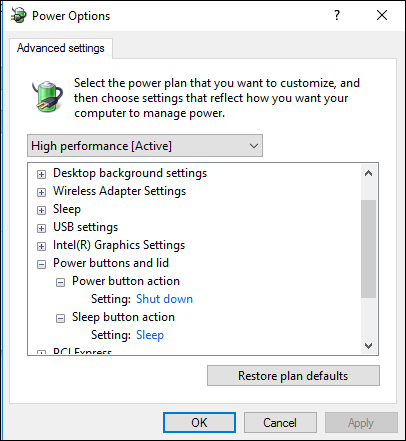Click the battery plug icon
Image resolution: width=406 pixels, height=441 pixels.
pyautogui.click(x=48, y=96)
